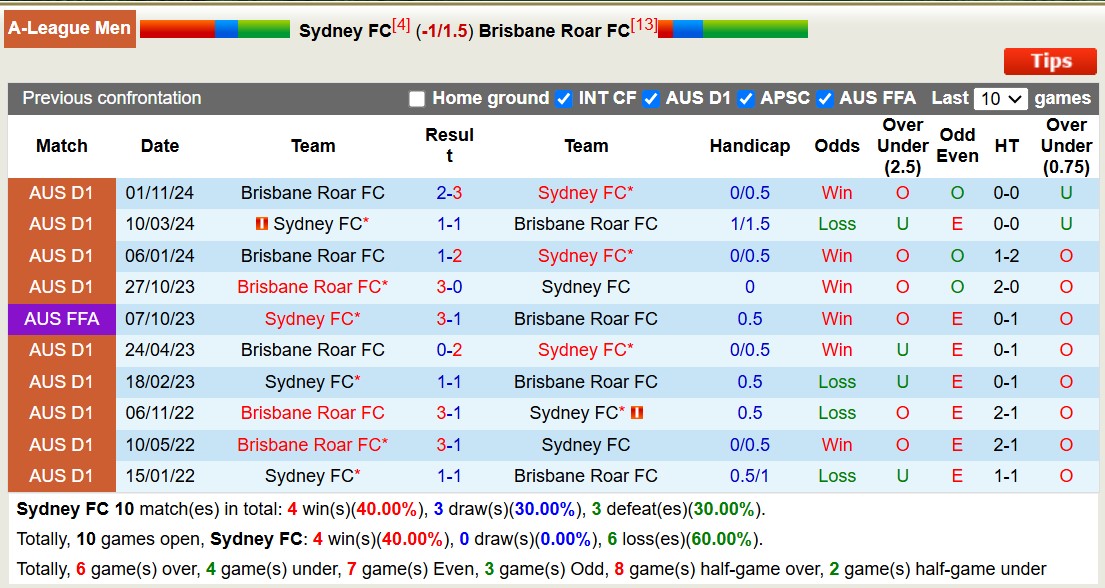
Task: Select the A-League Men competition badge
Action: 69,28
